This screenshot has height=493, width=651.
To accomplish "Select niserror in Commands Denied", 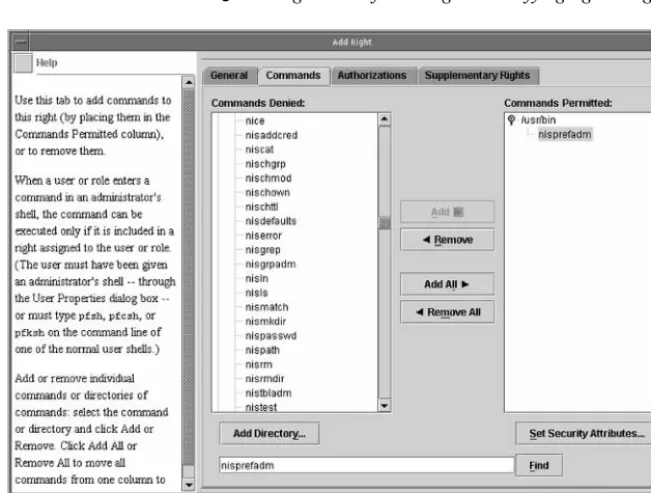I will click(263, 235).
